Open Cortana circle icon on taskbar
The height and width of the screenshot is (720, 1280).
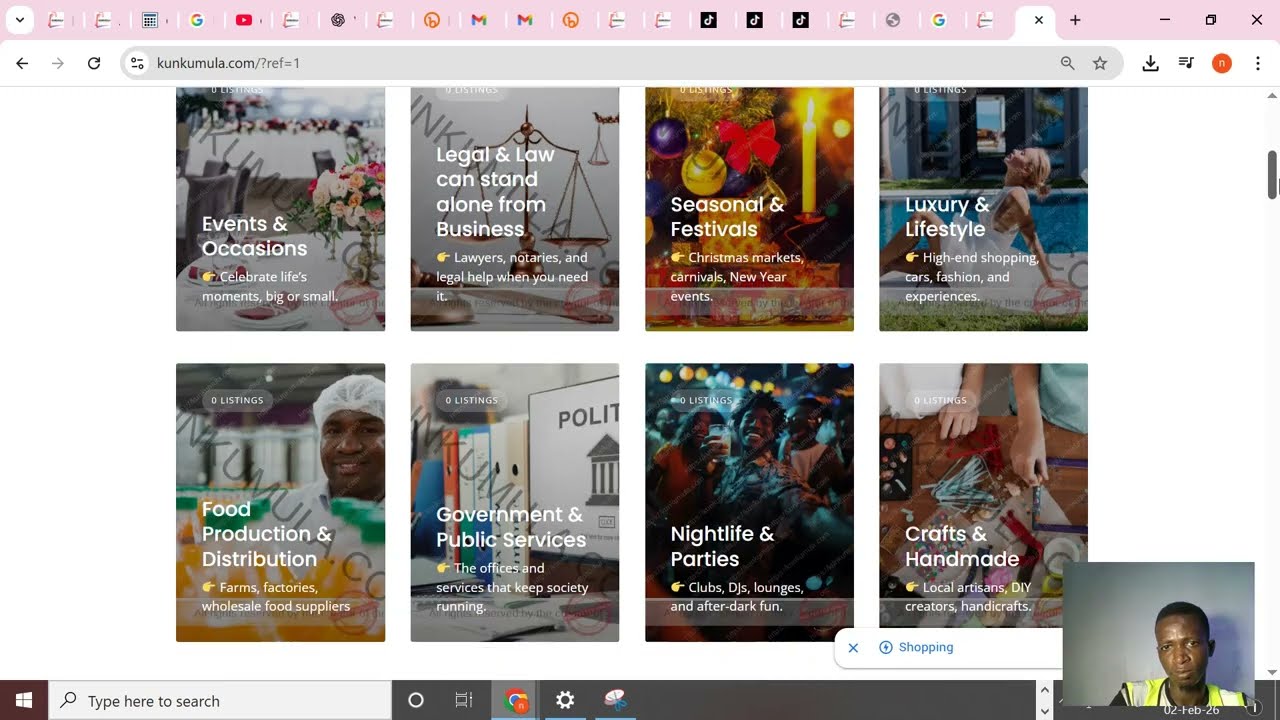416,700
